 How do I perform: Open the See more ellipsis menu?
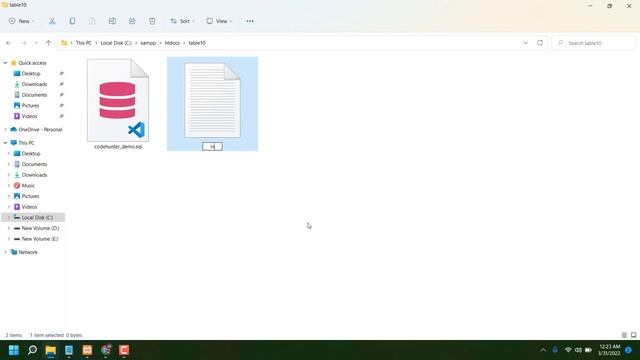250,21
